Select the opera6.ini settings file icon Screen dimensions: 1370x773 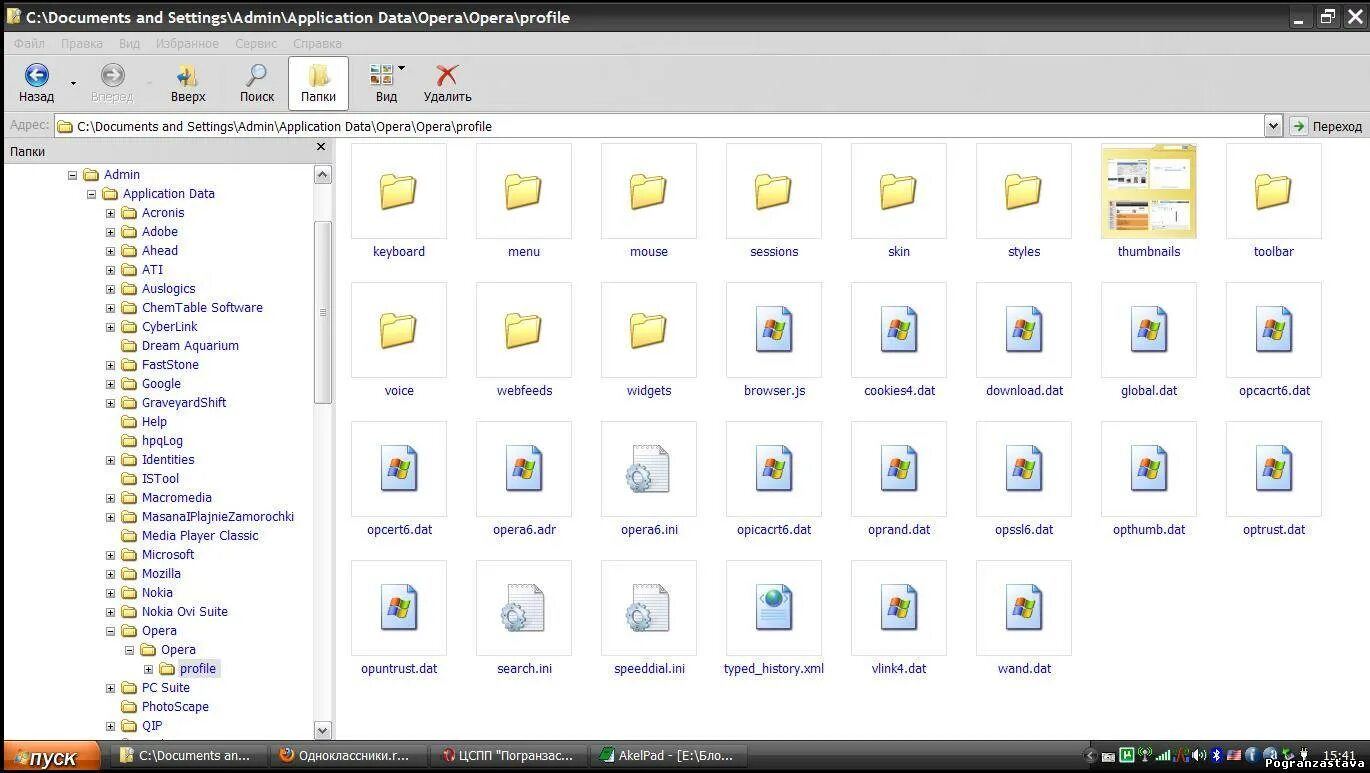point(648,468)
